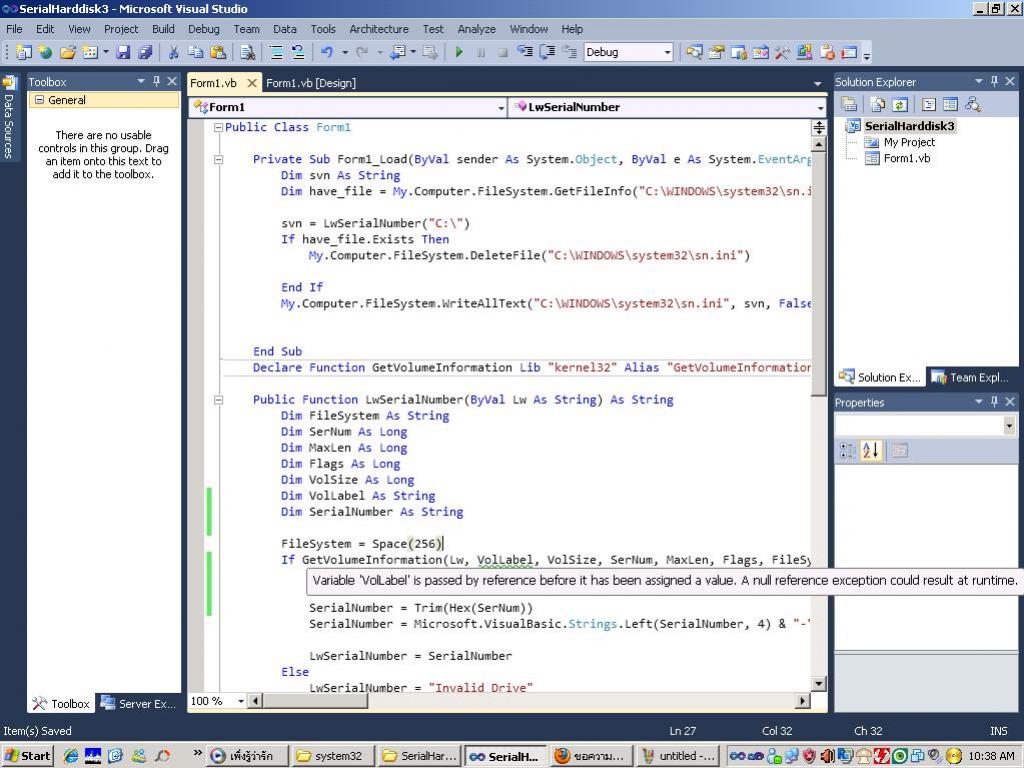Toggle Categorized view in Properties panel
The width and height of the screenshot is (1024, 768).
(847, 451)
